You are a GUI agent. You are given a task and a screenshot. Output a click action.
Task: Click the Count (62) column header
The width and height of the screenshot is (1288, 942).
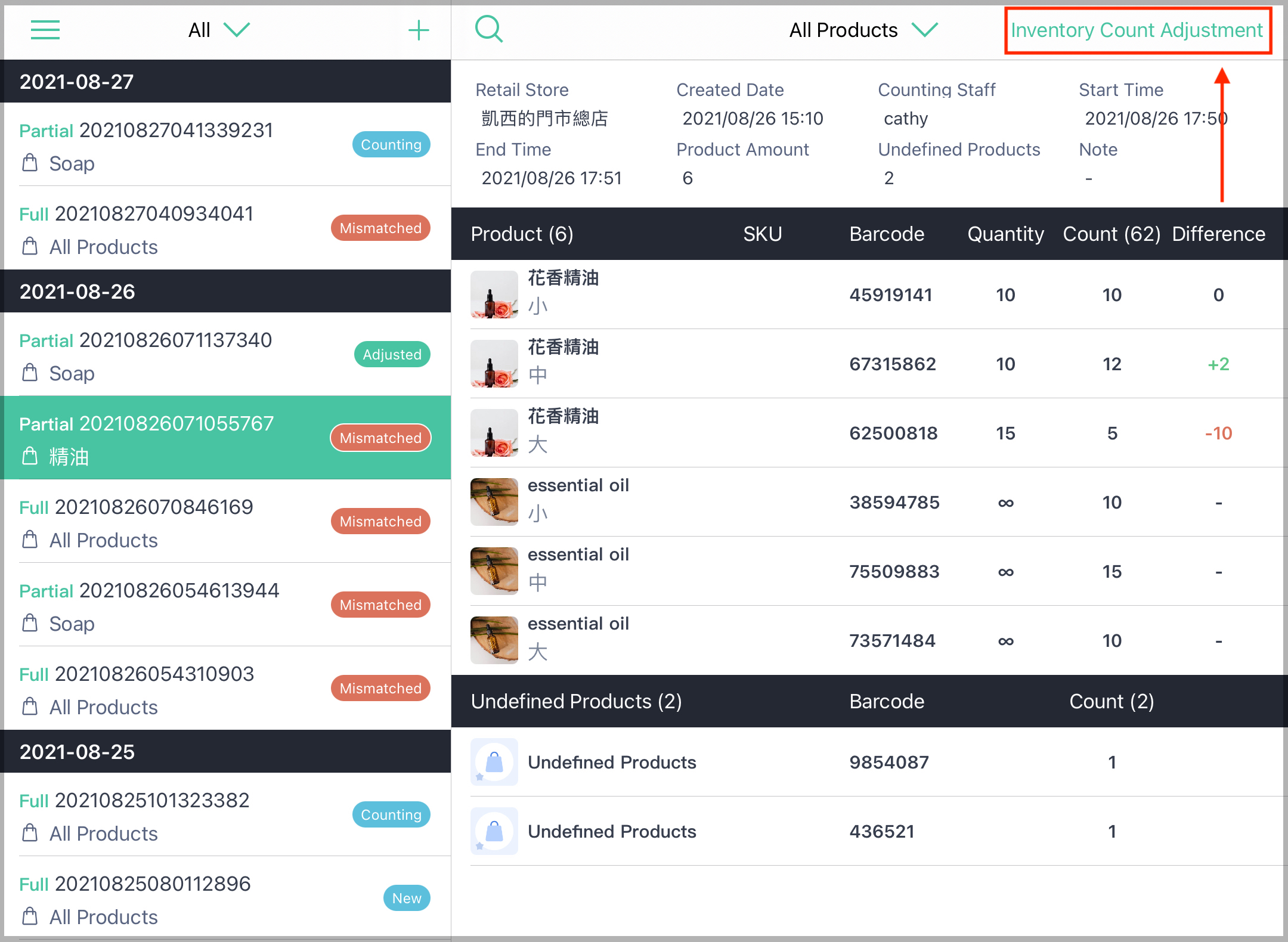click(1111, 234)
